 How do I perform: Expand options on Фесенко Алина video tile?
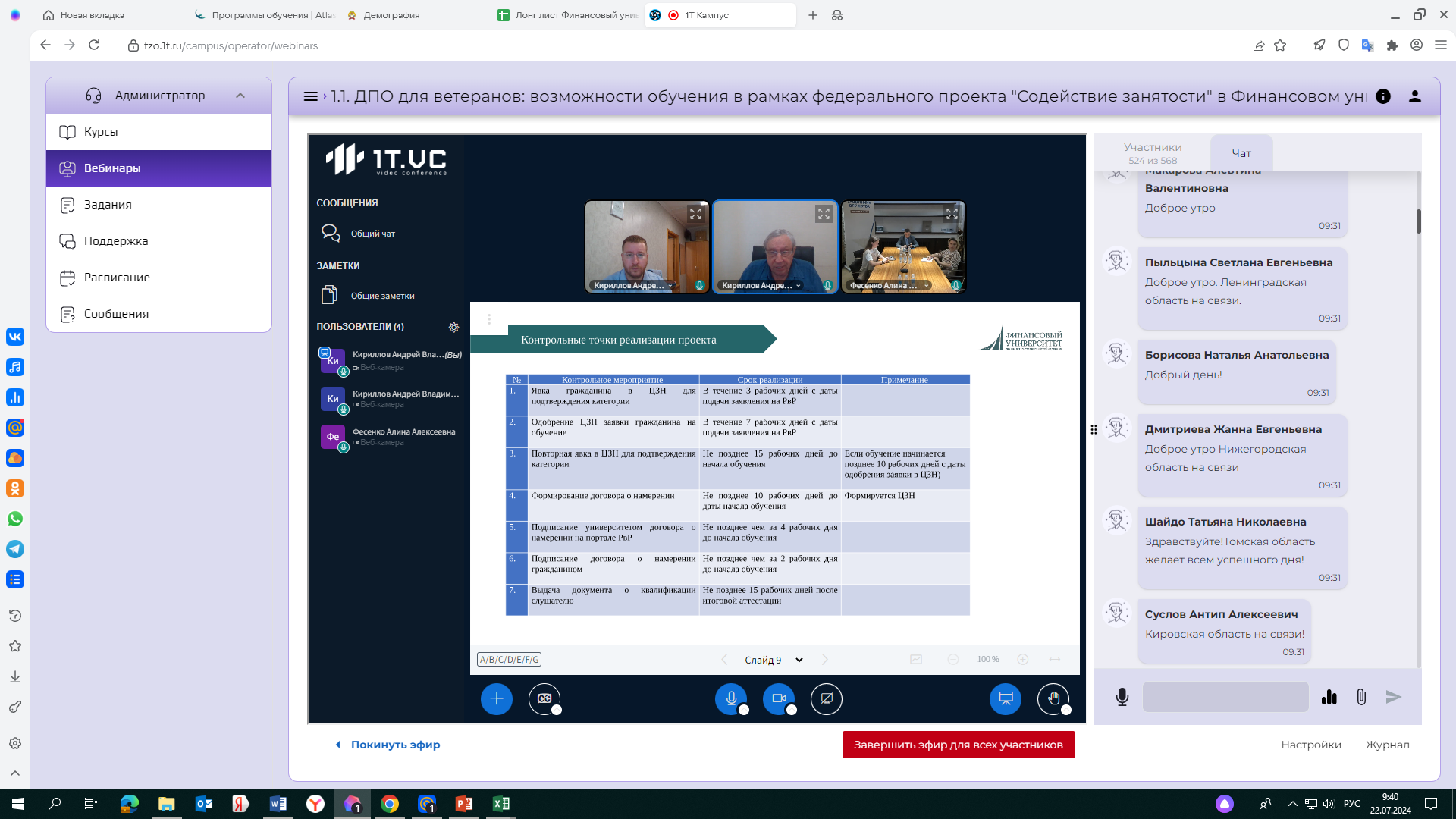click(927, 286)
